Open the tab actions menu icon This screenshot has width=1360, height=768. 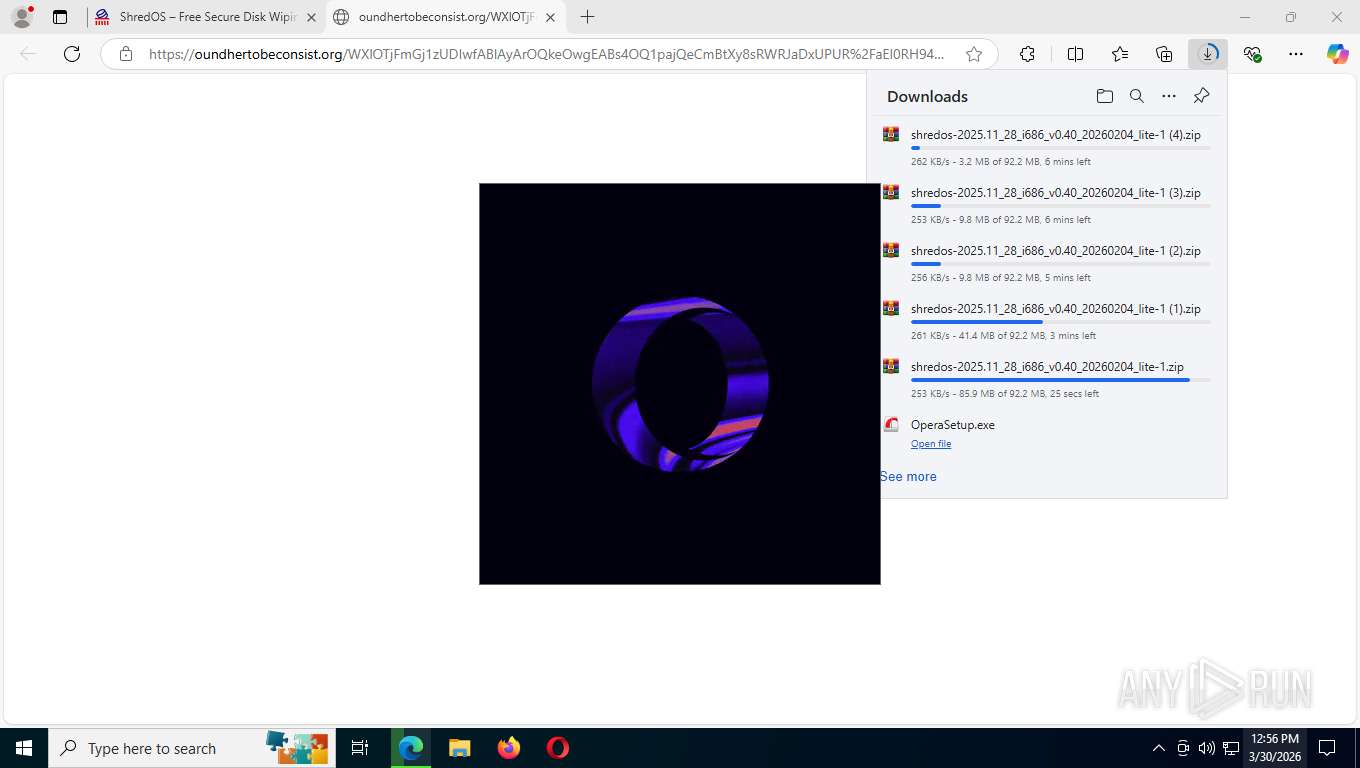click(x=60, y=17)
